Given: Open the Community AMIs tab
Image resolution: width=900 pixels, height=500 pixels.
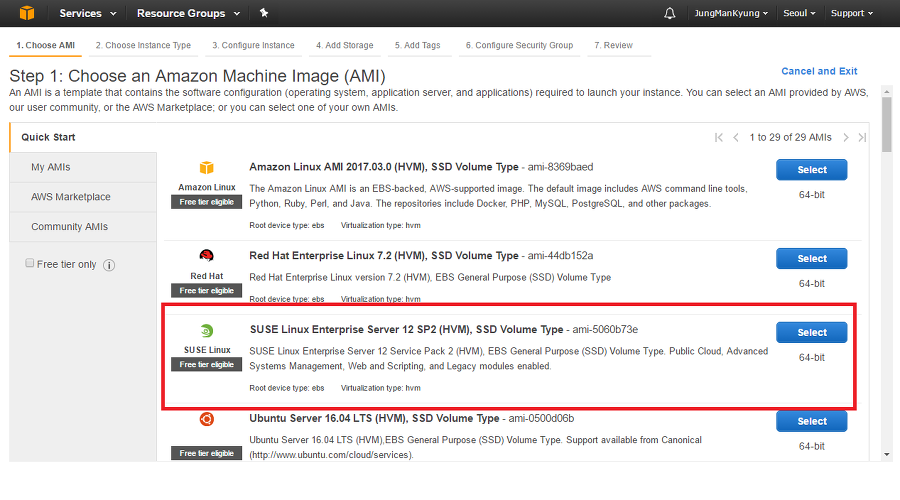Looking at the screenshot, I should pyautogui.click(x=69, y=227).
